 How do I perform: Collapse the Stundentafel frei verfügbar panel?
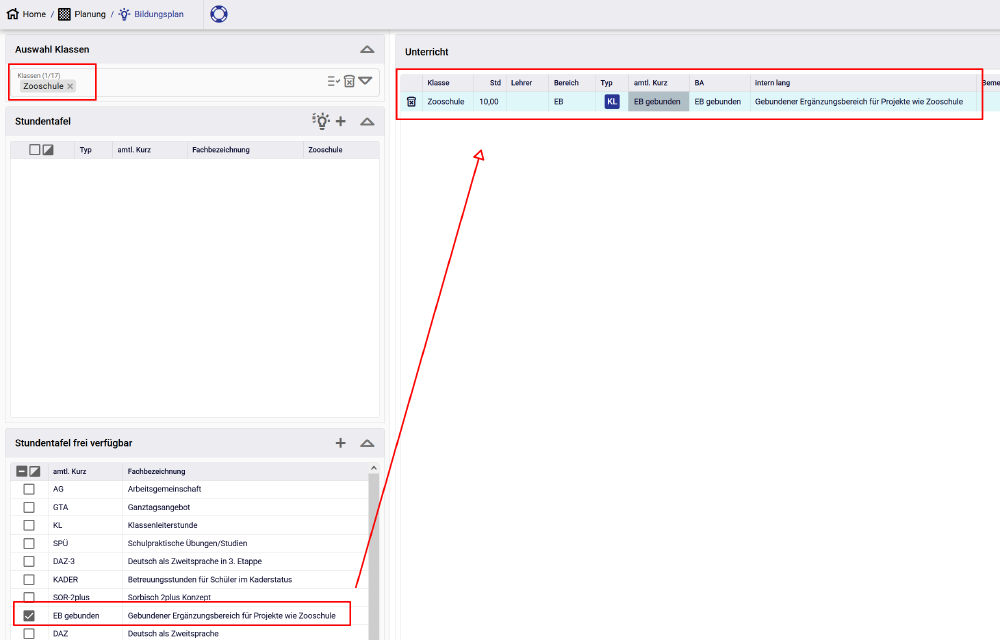click(x=367, y=443)
